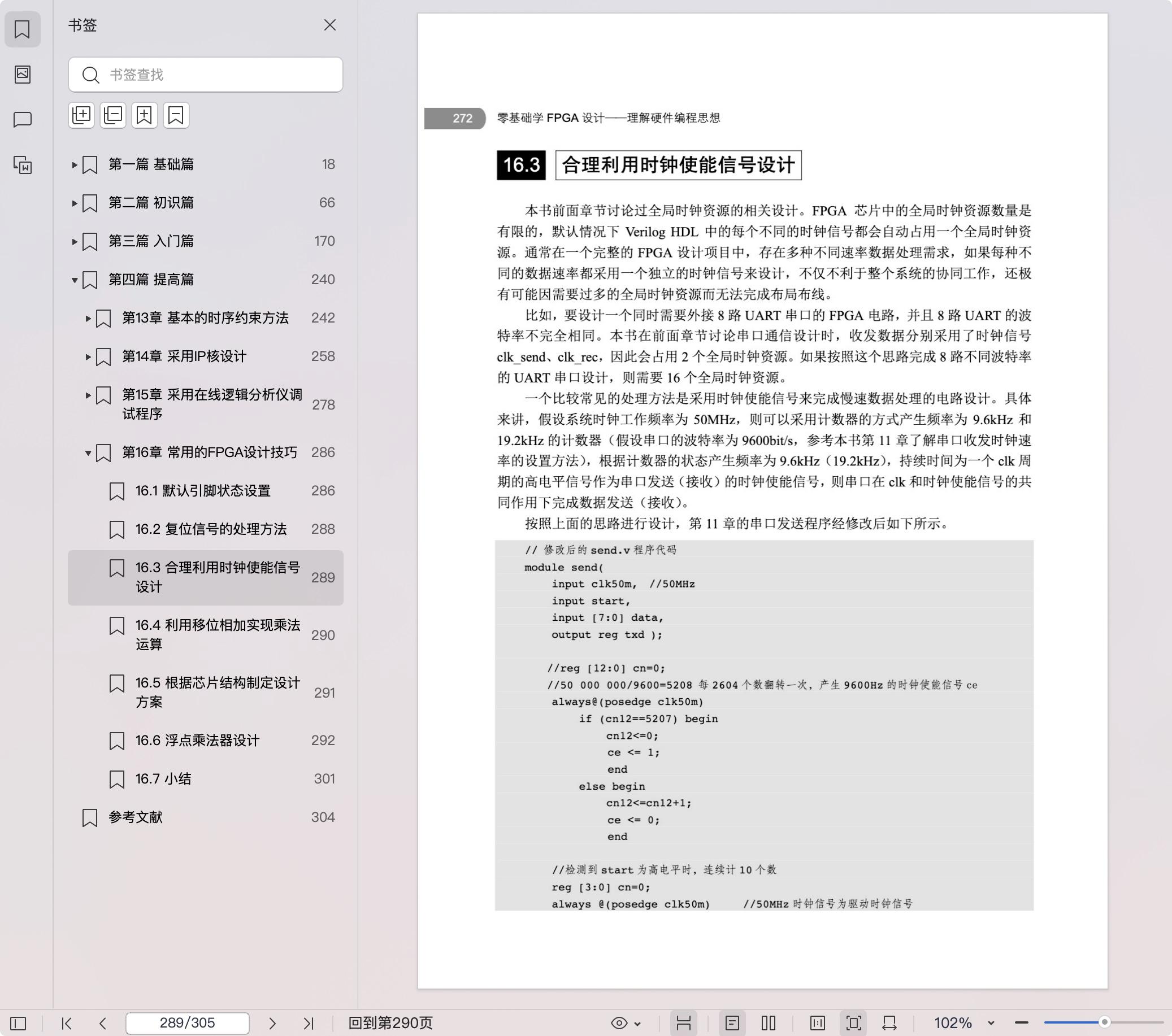This screenshot has width=1172, height=1036.
Task: Open the page thumbnails panel
Action: coord(23,75)
